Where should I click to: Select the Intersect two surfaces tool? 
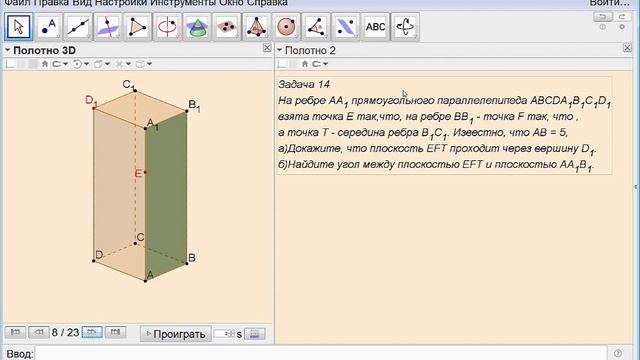(x=197, y=27)
